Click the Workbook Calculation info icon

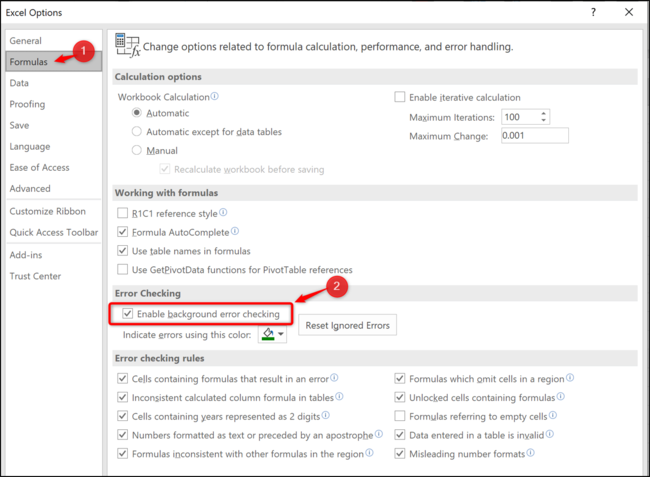(x=214, y=96)
